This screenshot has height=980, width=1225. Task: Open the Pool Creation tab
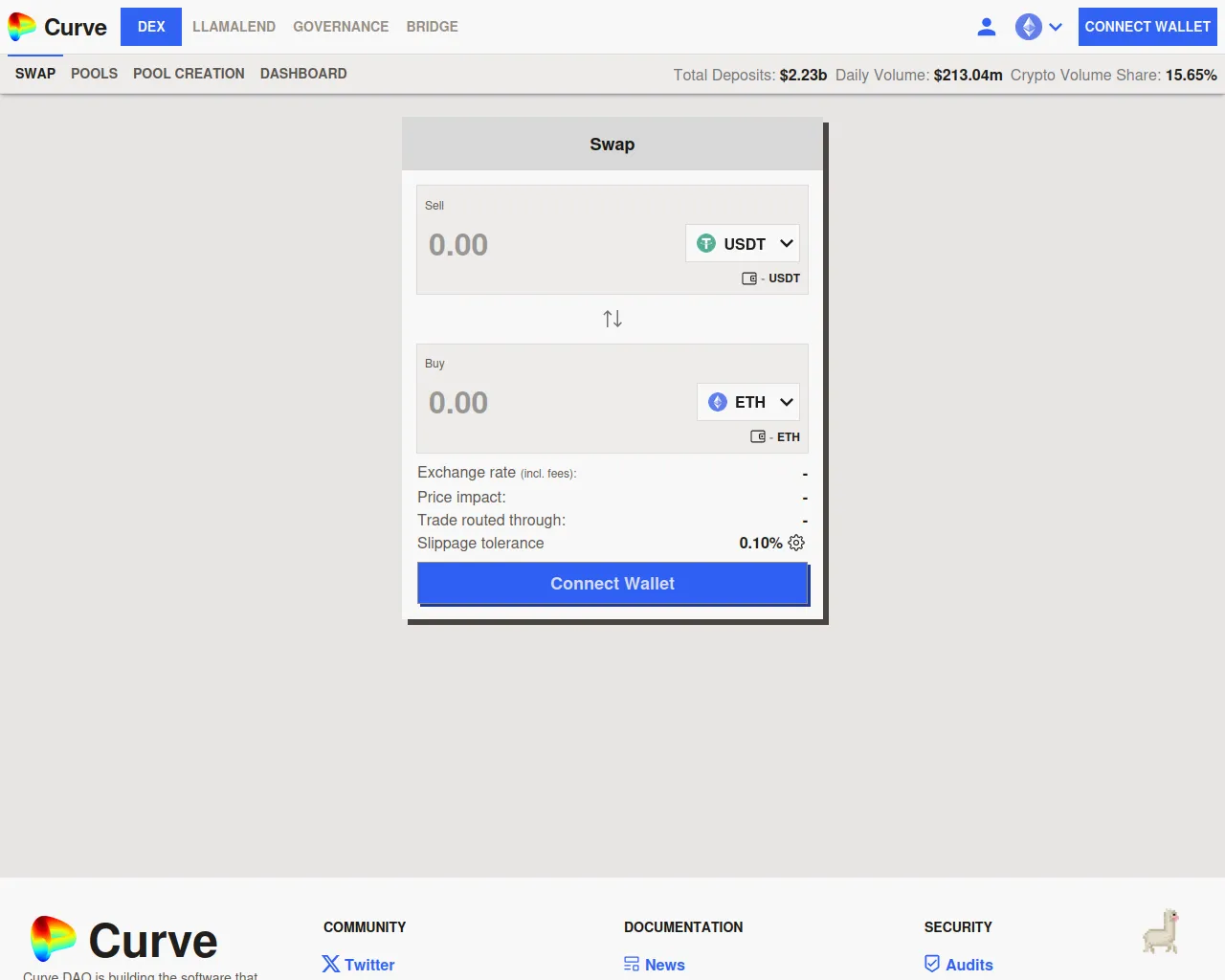pos(189,74)
